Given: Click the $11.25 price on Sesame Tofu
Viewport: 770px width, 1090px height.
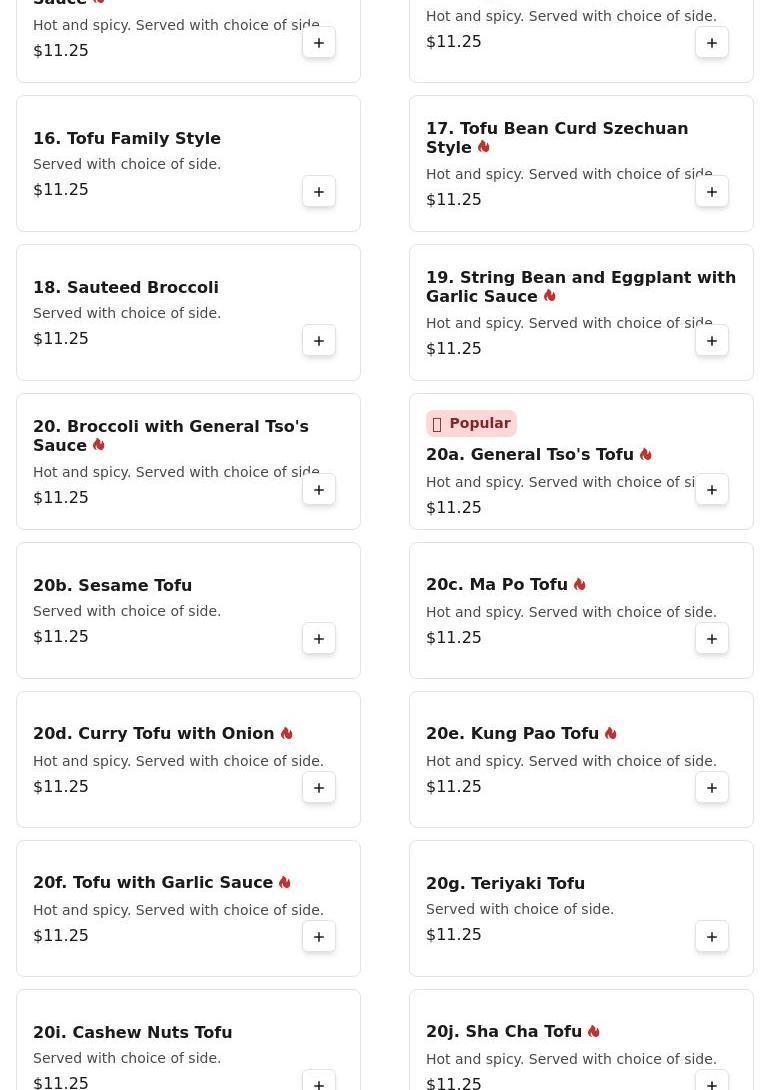Looking at the screenshot, I should 61,637.
